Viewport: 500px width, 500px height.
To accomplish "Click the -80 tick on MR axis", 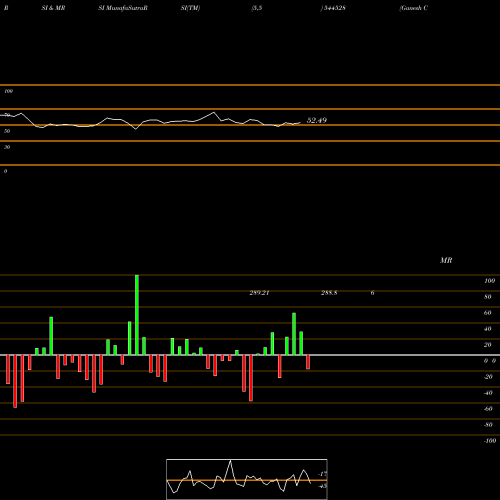I will coord(488,425).
